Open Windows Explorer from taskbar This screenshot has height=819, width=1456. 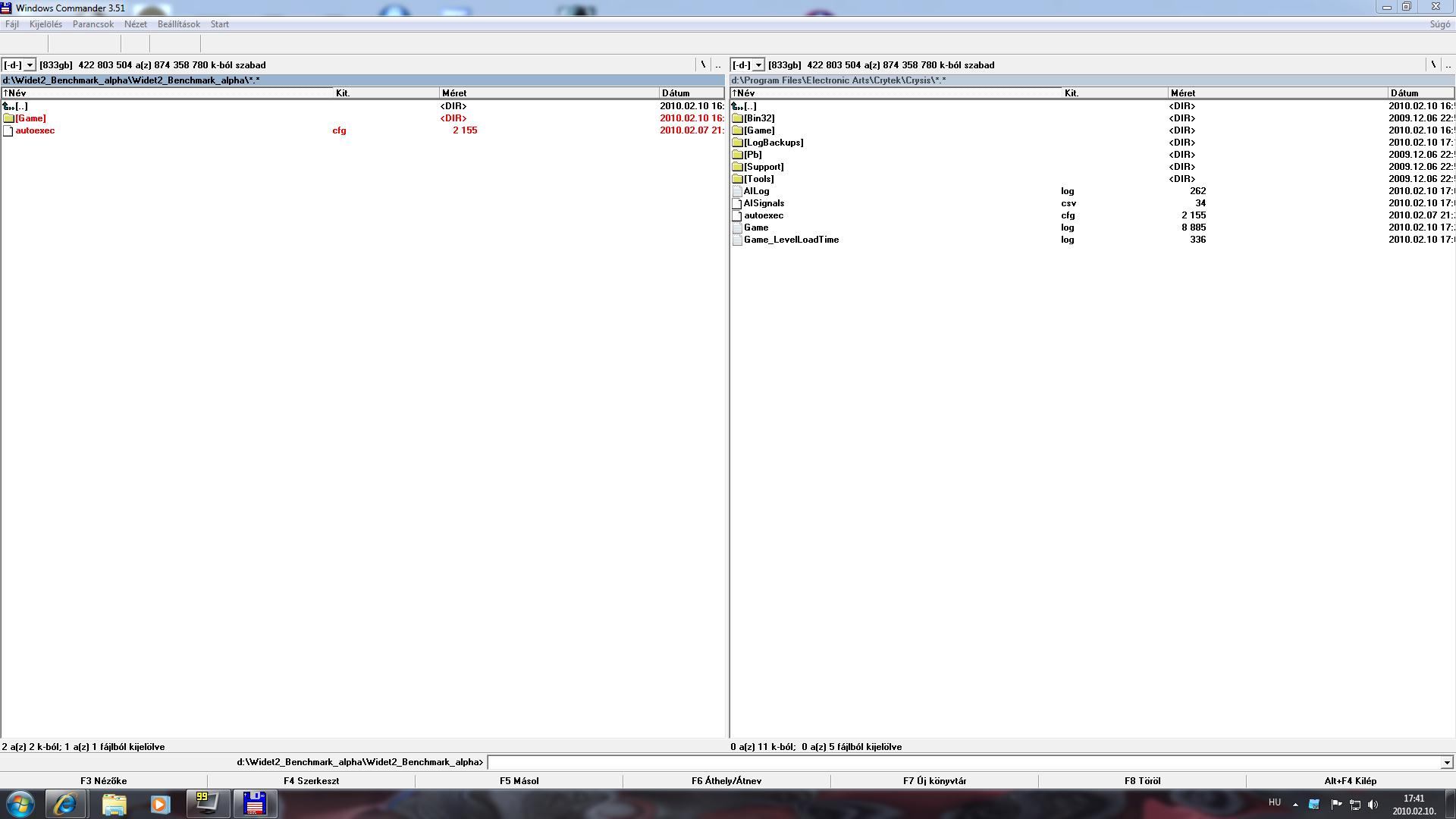click(114, 804)
